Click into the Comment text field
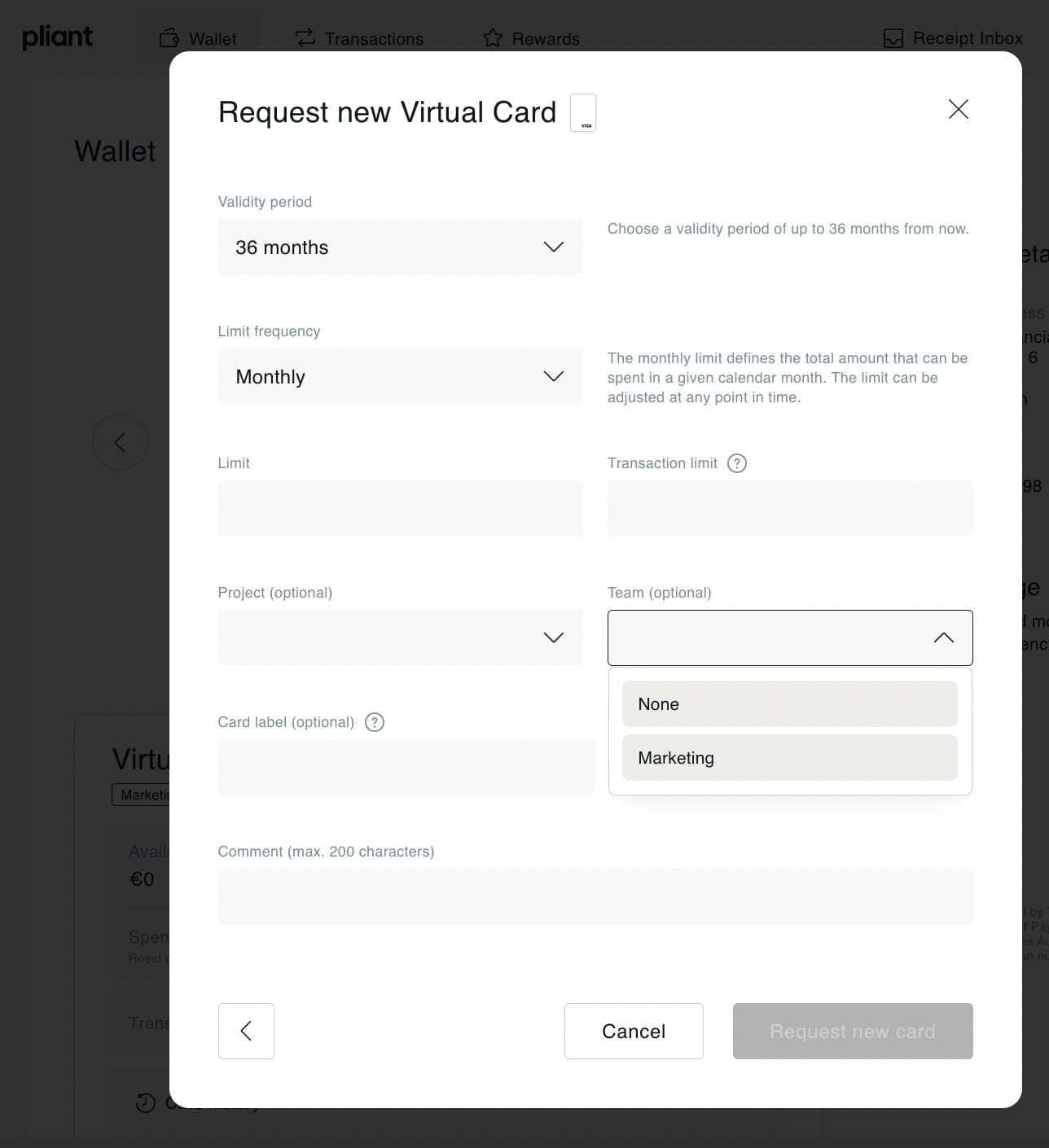 point(595,896)
